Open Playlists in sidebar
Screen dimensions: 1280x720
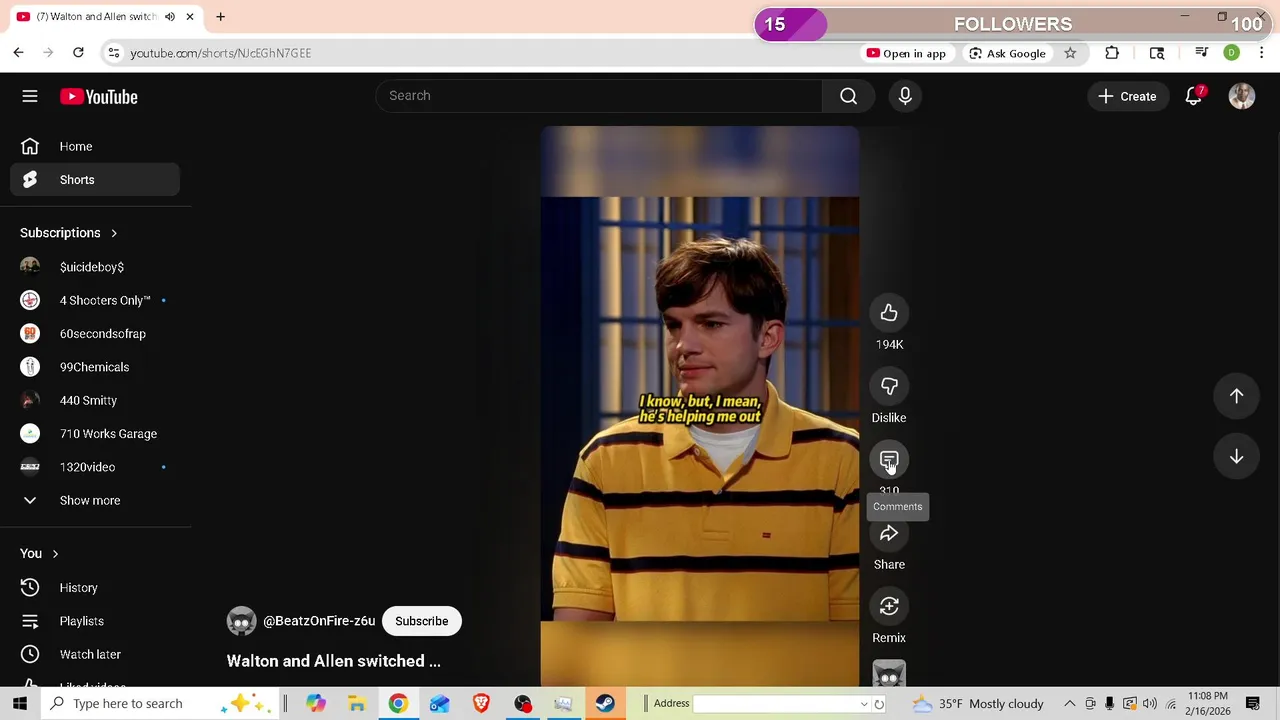[95, 621]
